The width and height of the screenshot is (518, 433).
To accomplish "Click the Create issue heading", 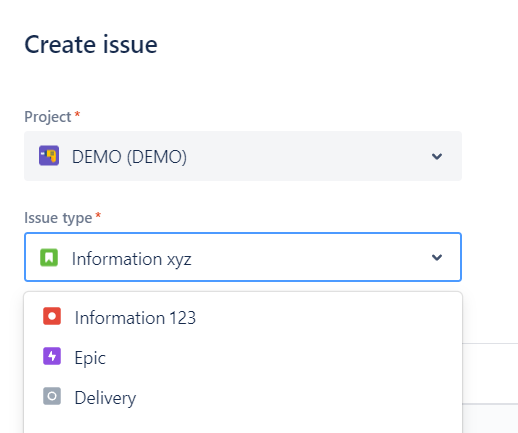I will (x=91, y=44).
